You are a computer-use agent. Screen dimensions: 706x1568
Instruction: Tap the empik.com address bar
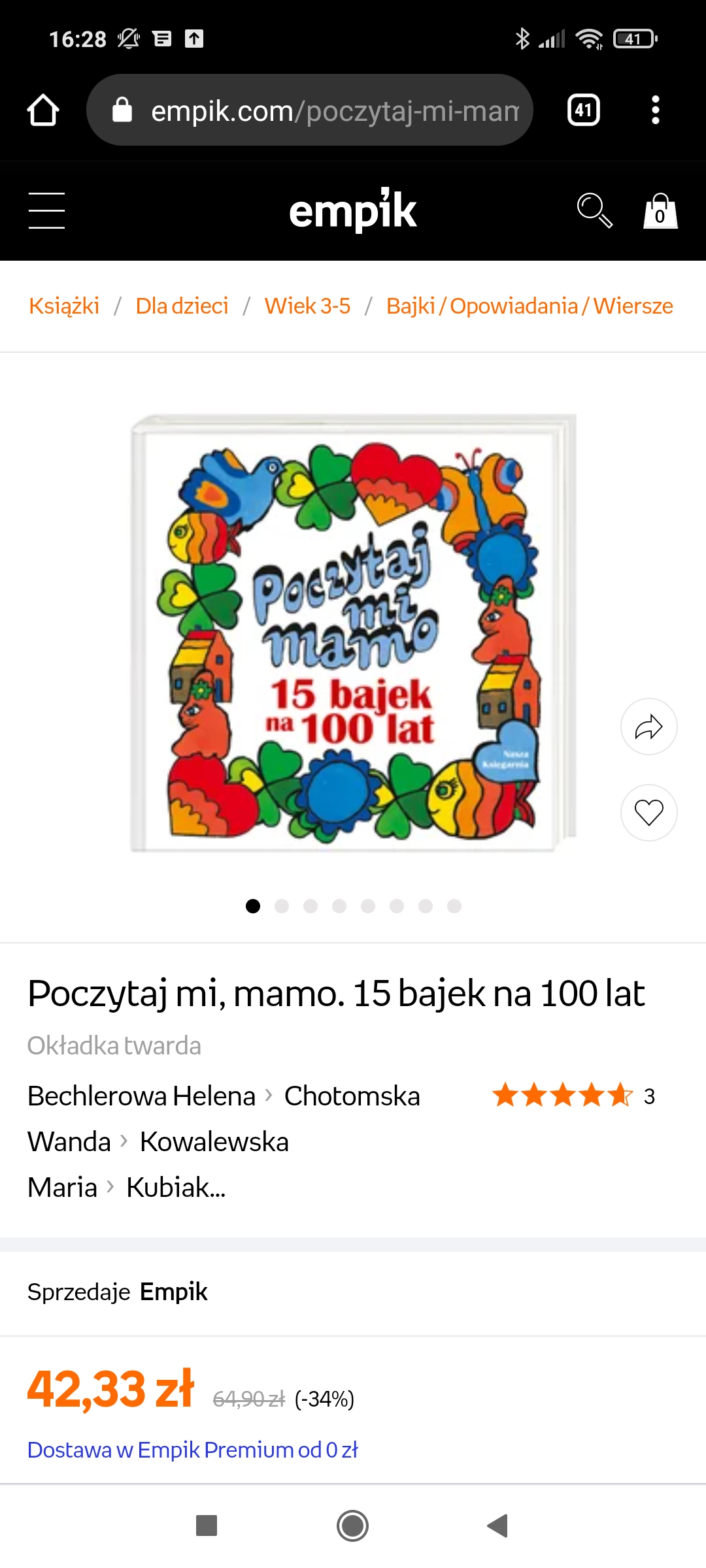pyautogui.click(x=310, y=110)
